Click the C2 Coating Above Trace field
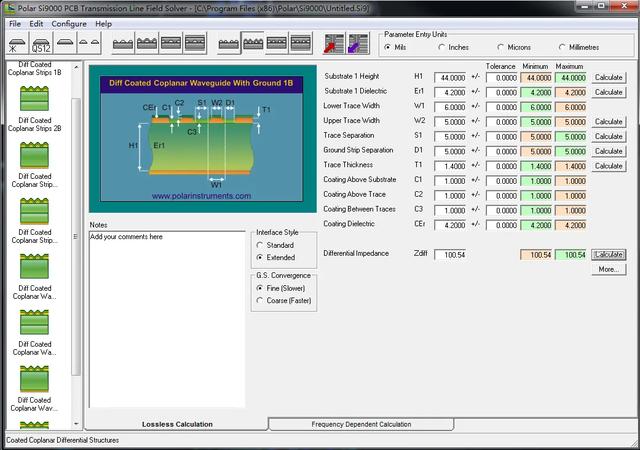The image size is (640, 450). [450, 196]
